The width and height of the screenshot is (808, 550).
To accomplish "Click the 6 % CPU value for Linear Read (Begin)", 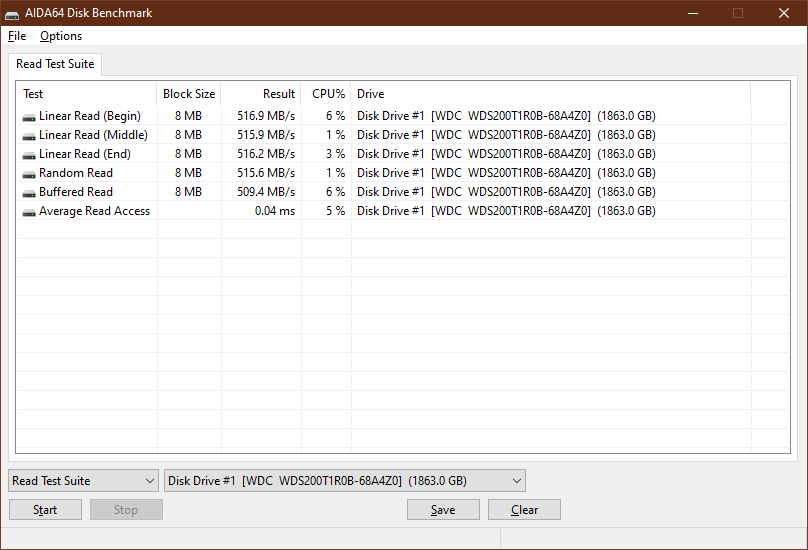I will point(335,116).
